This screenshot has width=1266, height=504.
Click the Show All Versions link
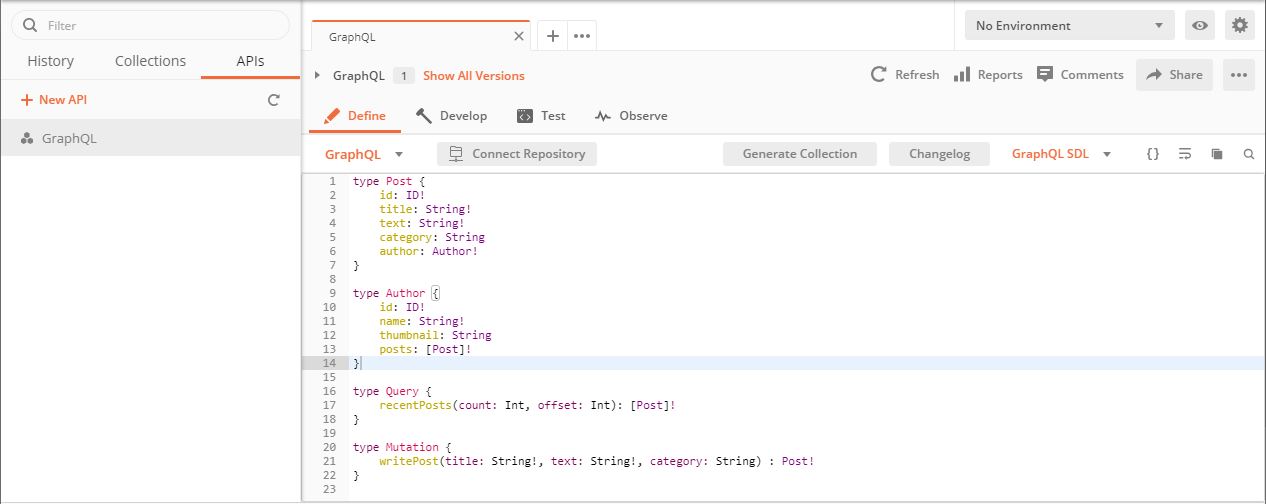tap(473, 75)
